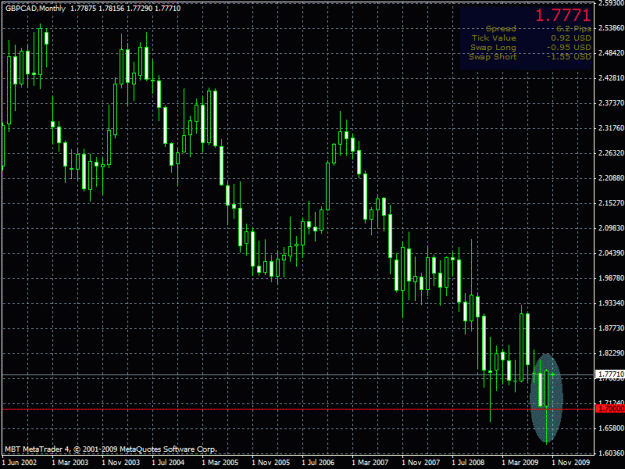The image size is (625, 469).
Task: Click the Swap Long label
Action: [493, 47]
